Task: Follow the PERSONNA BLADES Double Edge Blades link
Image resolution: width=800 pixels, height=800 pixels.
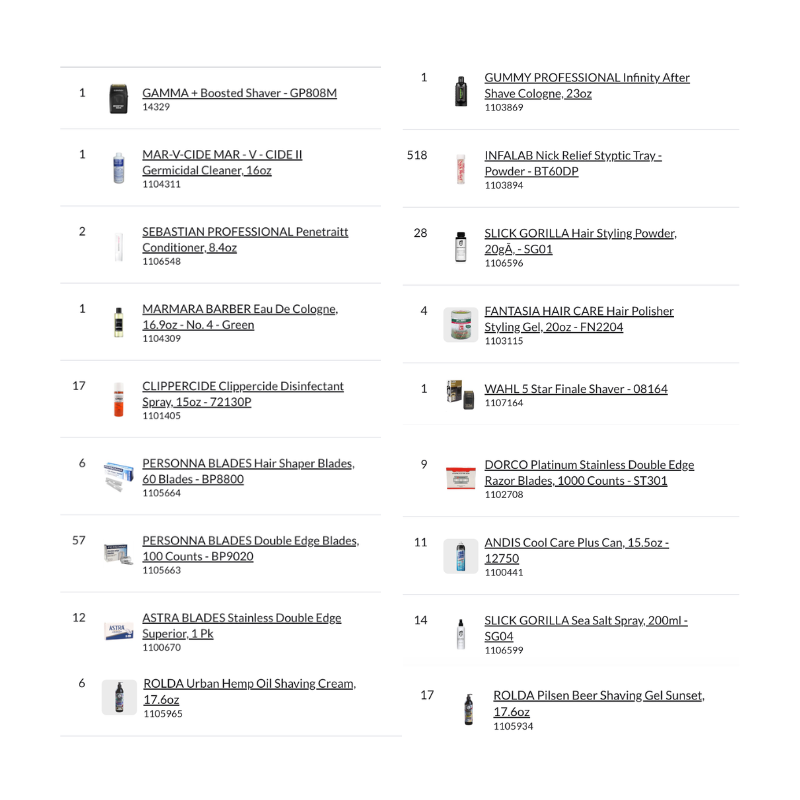Action: click(250, 548)
